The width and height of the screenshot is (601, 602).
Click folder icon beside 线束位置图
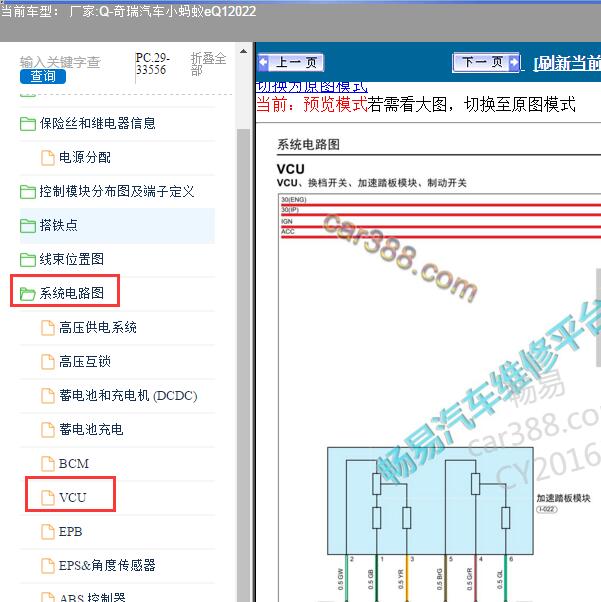tap(28, 260)
